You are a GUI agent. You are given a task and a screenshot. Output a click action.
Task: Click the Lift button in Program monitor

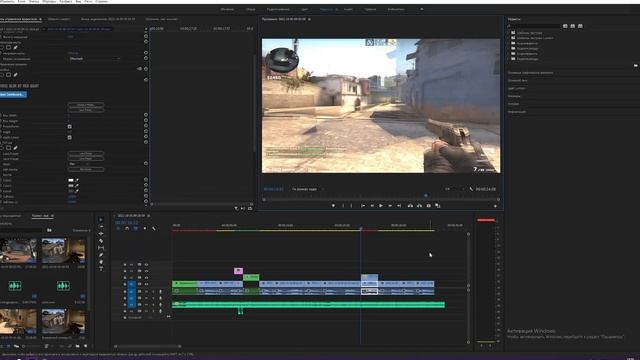click(x=410, y=206)
